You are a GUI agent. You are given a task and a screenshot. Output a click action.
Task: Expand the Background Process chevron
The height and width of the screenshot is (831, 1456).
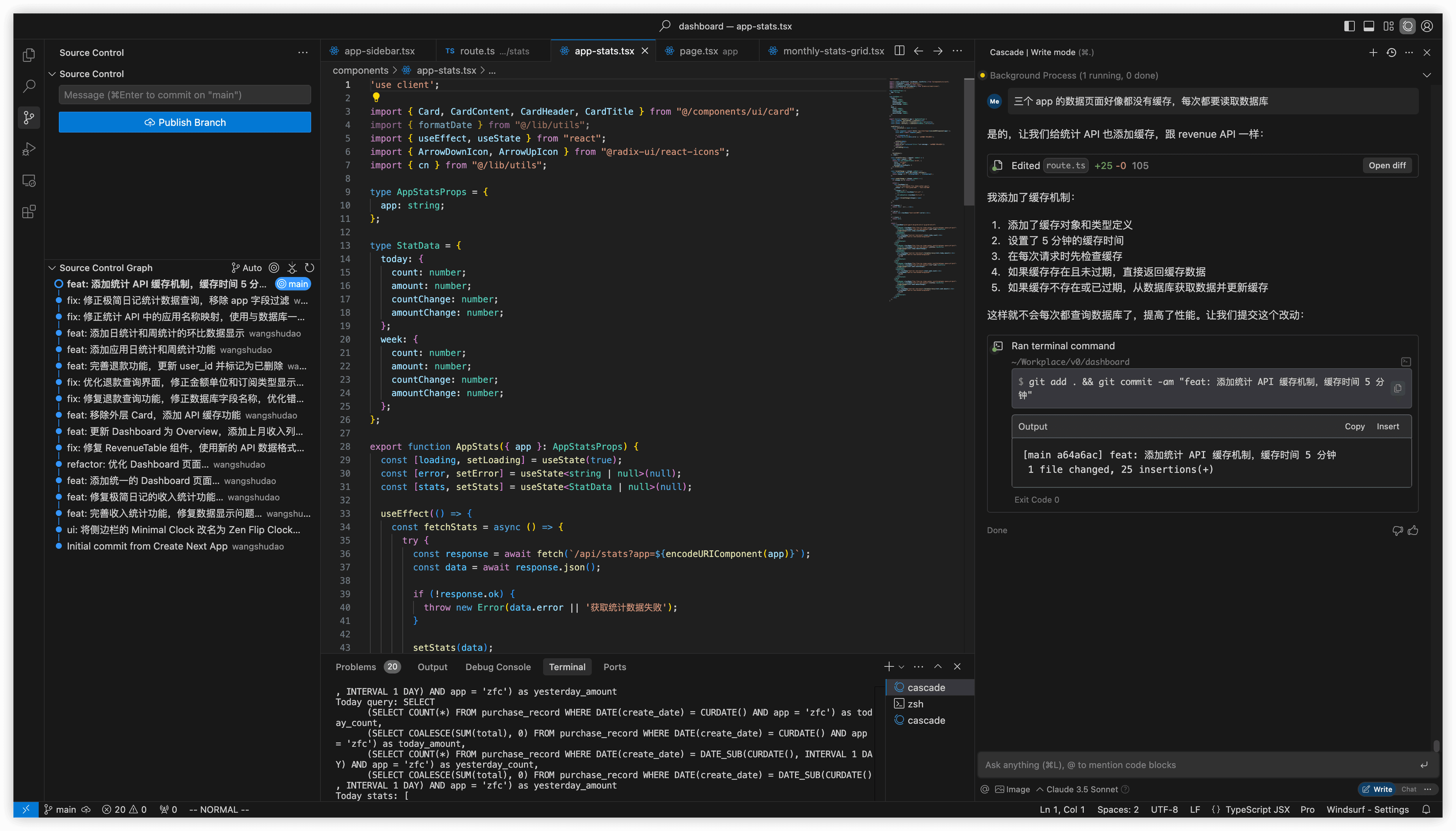[x=1426, y=75]
